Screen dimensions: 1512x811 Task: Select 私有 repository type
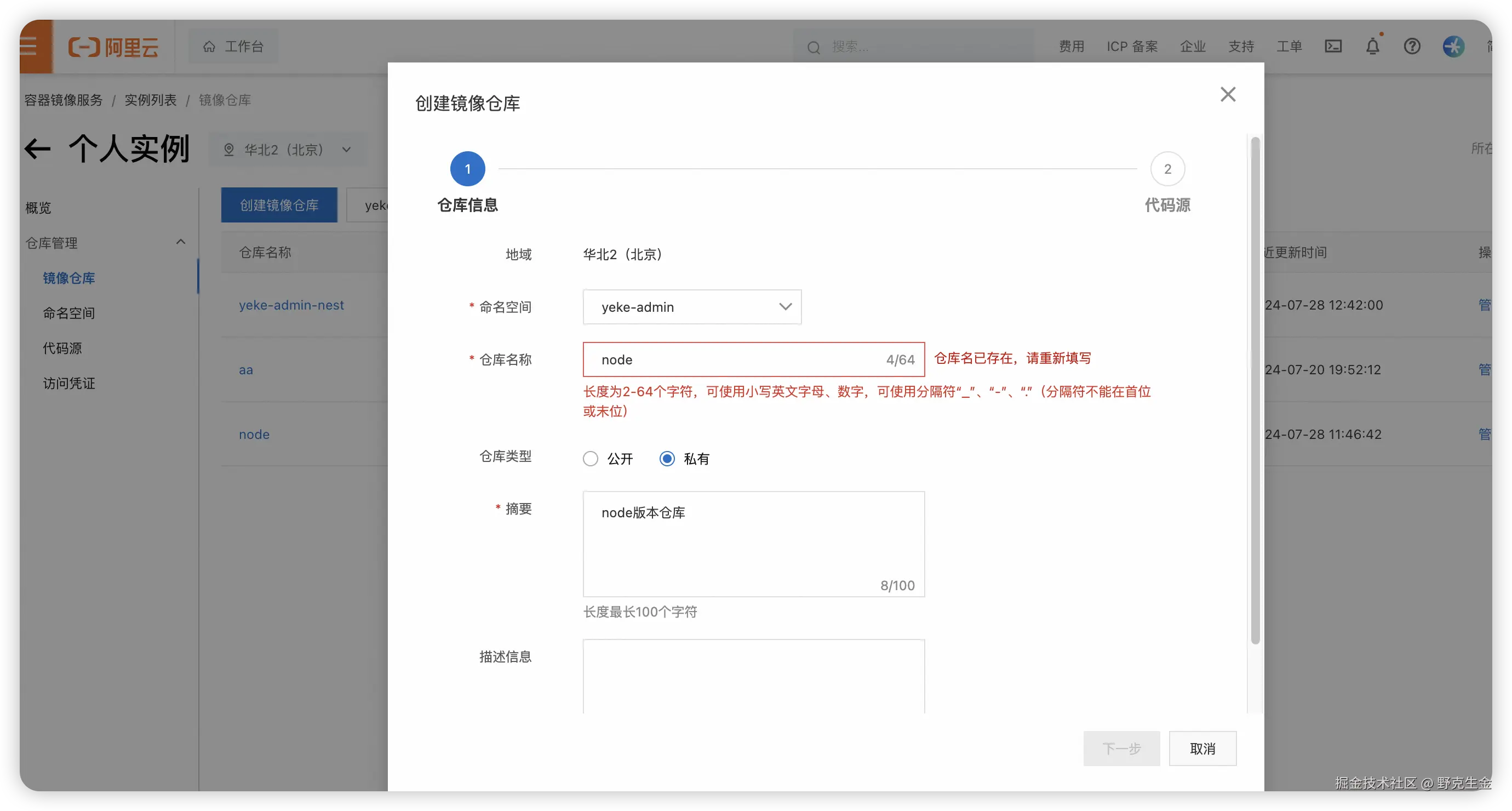667,459
